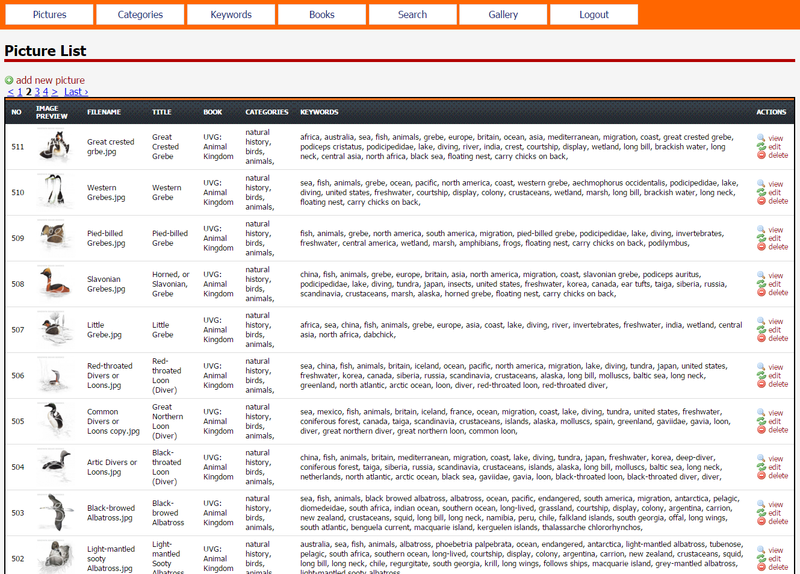800x574 pixels.
Task: Click edit link for Black-throated Loon row
Action: click(x=774, y=467)
